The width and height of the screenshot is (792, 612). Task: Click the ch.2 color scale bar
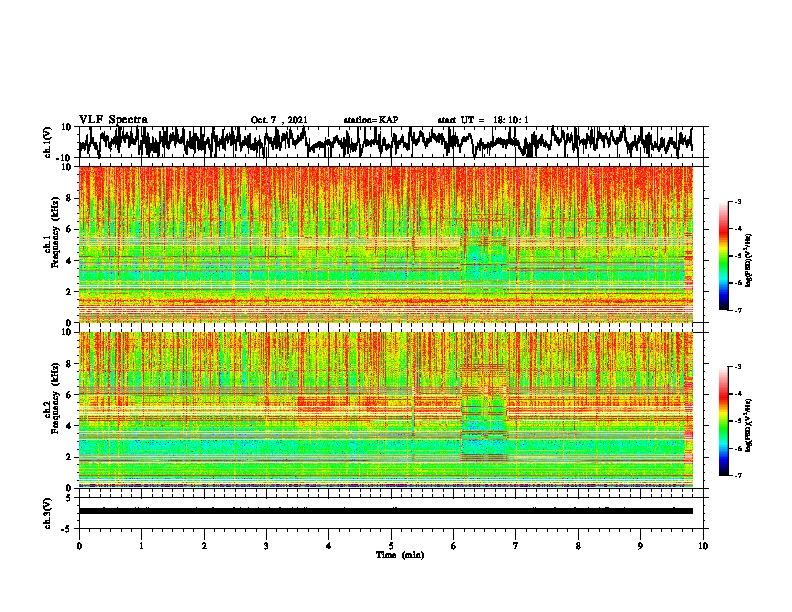[x=724, y=421]
